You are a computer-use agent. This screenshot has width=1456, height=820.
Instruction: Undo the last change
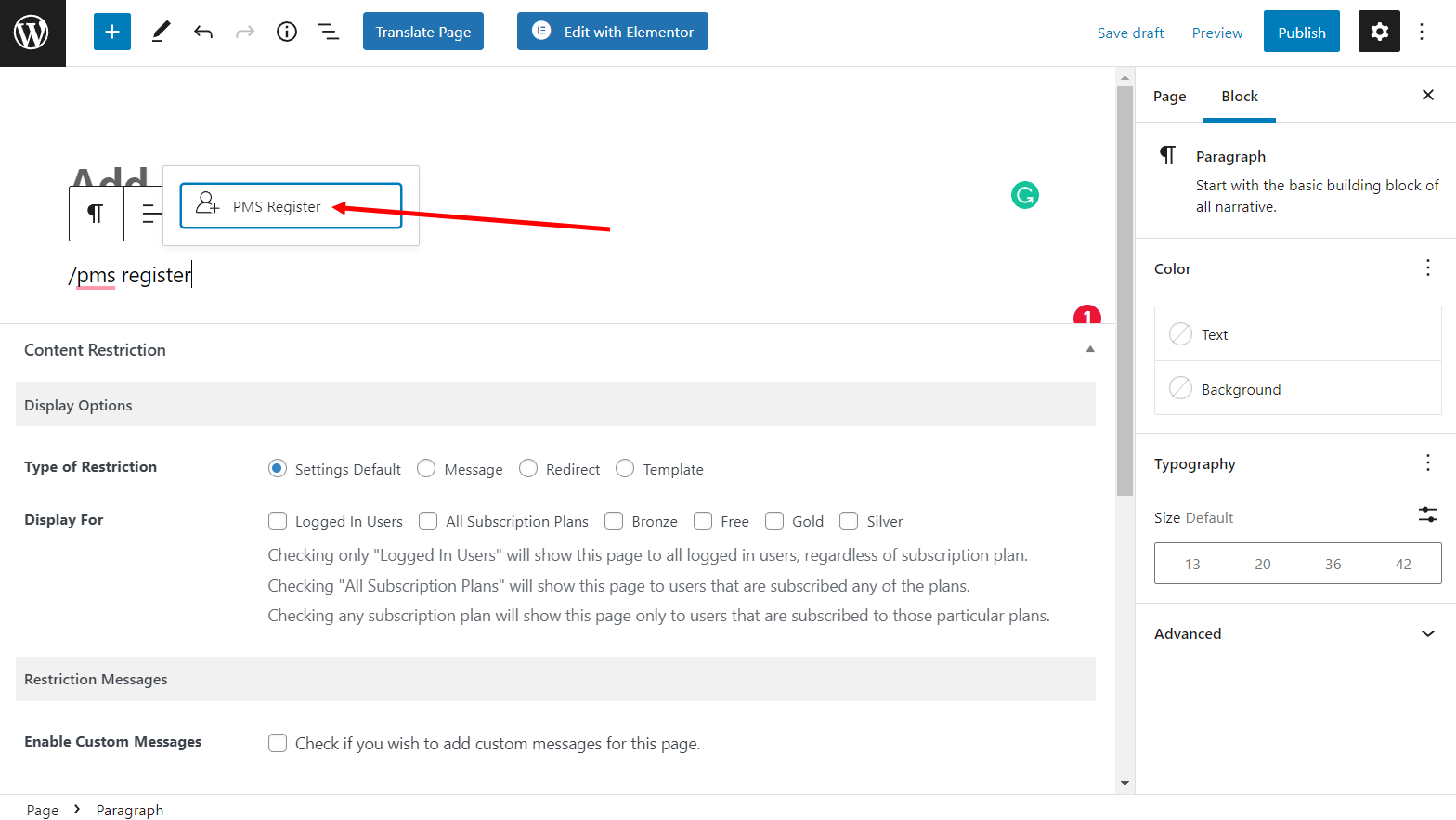(203, 32)
